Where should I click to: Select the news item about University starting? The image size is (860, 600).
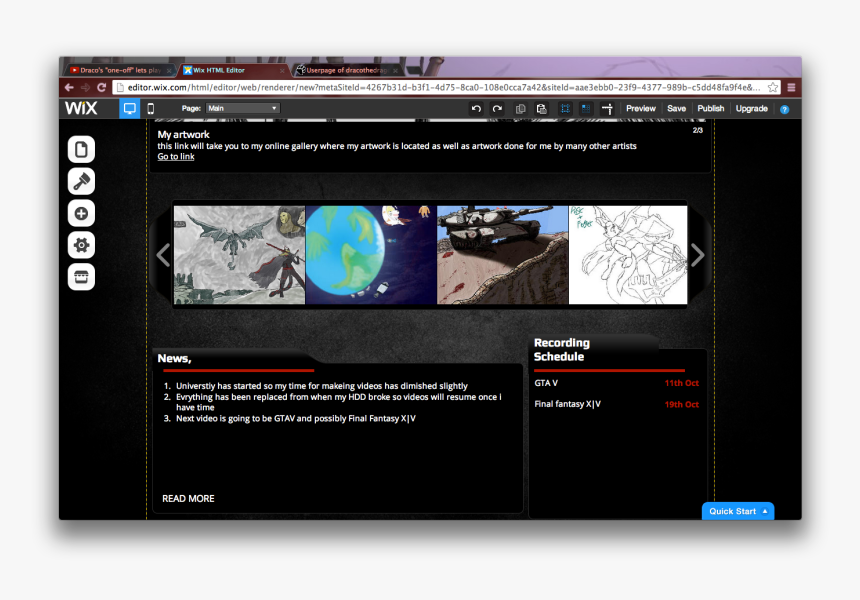tap(321, 386)
